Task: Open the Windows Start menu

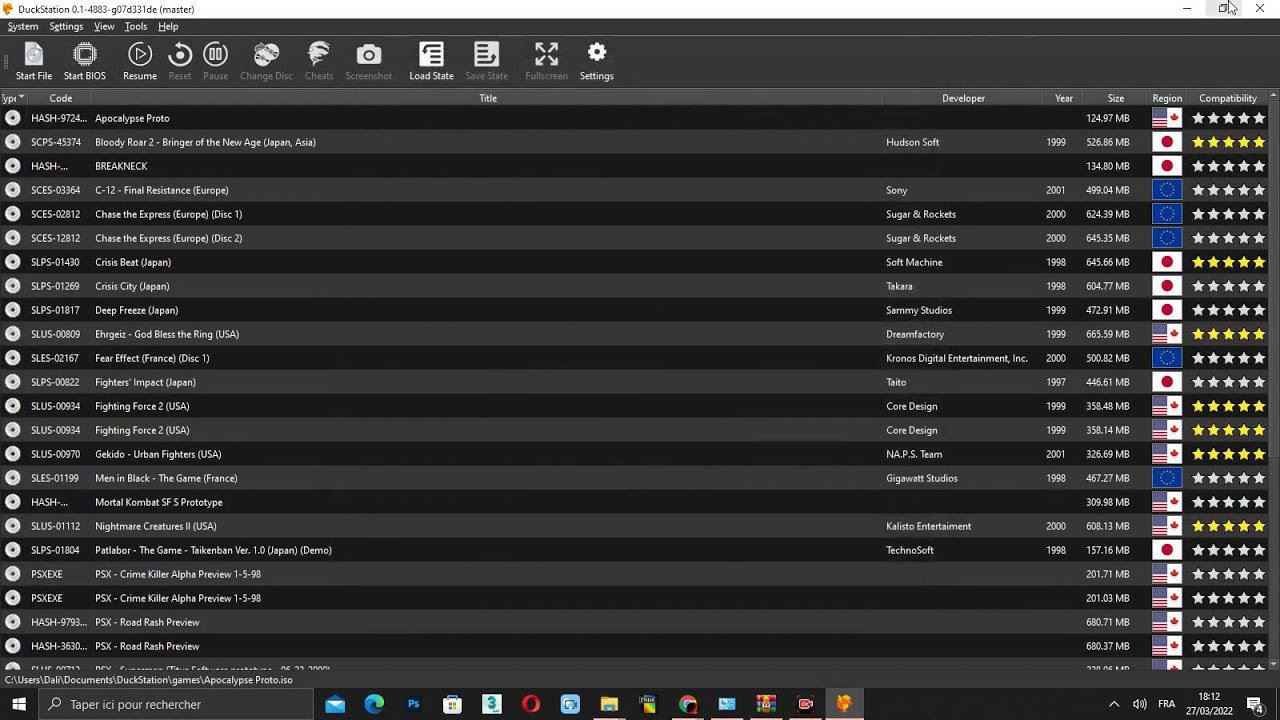Action: coord(19,704)
